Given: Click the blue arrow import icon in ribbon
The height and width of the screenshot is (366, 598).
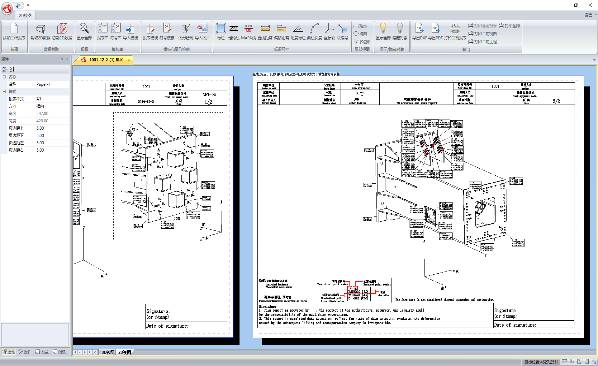Looking at the screenshot, I should [130, 29].
